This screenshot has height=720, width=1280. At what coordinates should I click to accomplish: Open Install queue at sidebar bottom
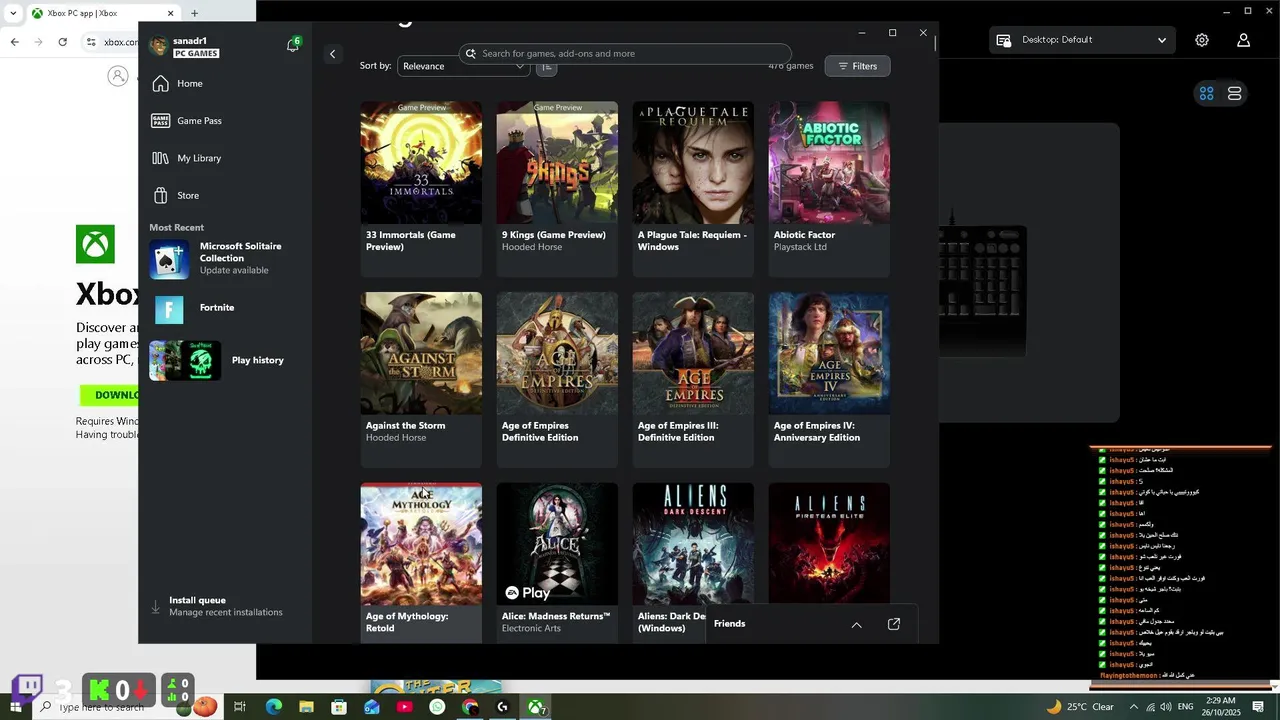pyautogui.click(x=225, y=606)
